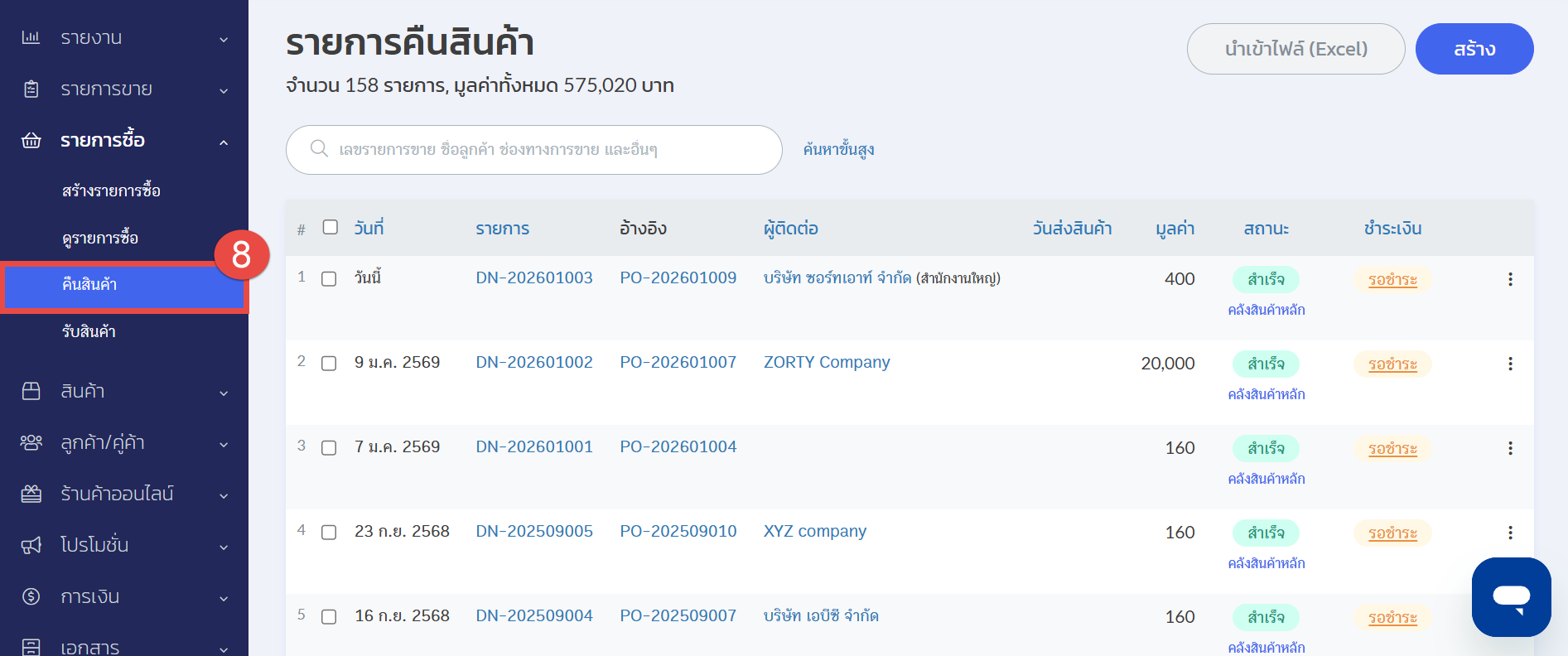This screenshot has height=656, width=1568.
Task: Click the promotion megaphone icon
Action: (31, 545)
